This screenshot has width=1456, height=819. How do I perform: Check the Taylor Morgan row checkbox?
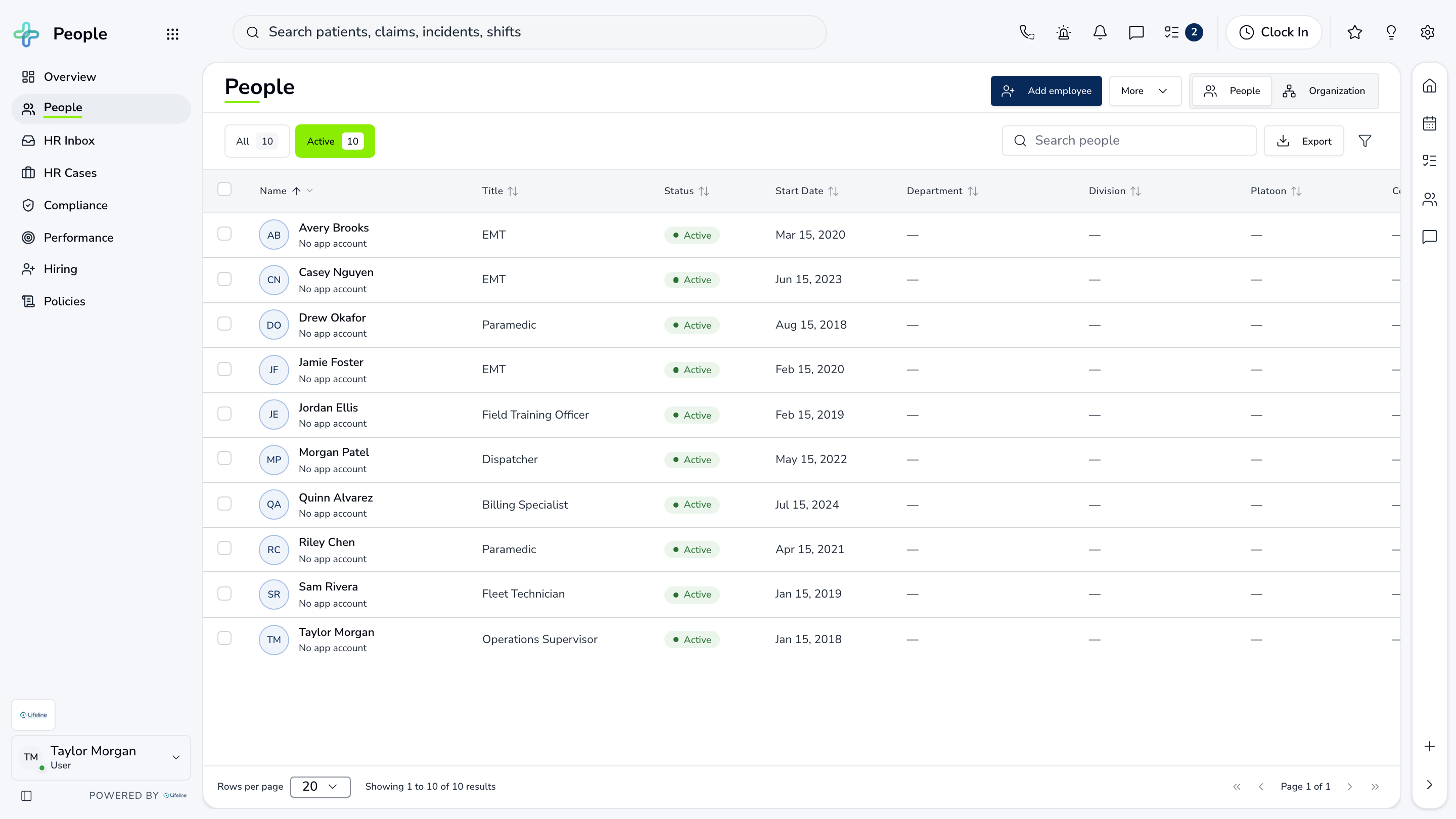point(224,638)
